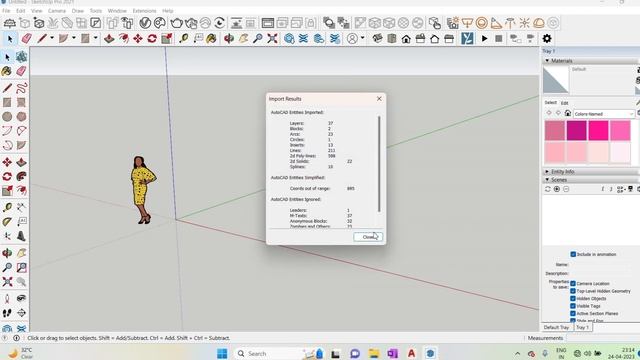Click the Close button in Import Results

point(368,237)
